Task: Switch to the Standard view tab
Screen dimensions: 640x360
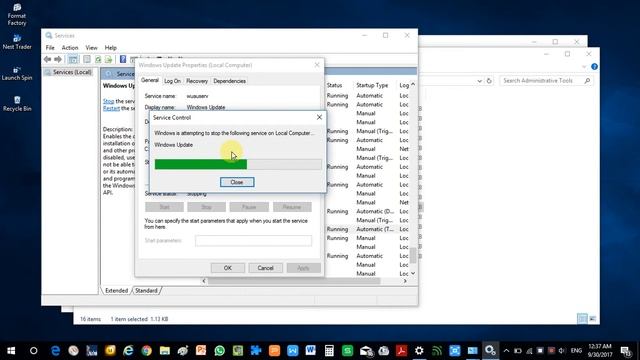Action: 146,291
